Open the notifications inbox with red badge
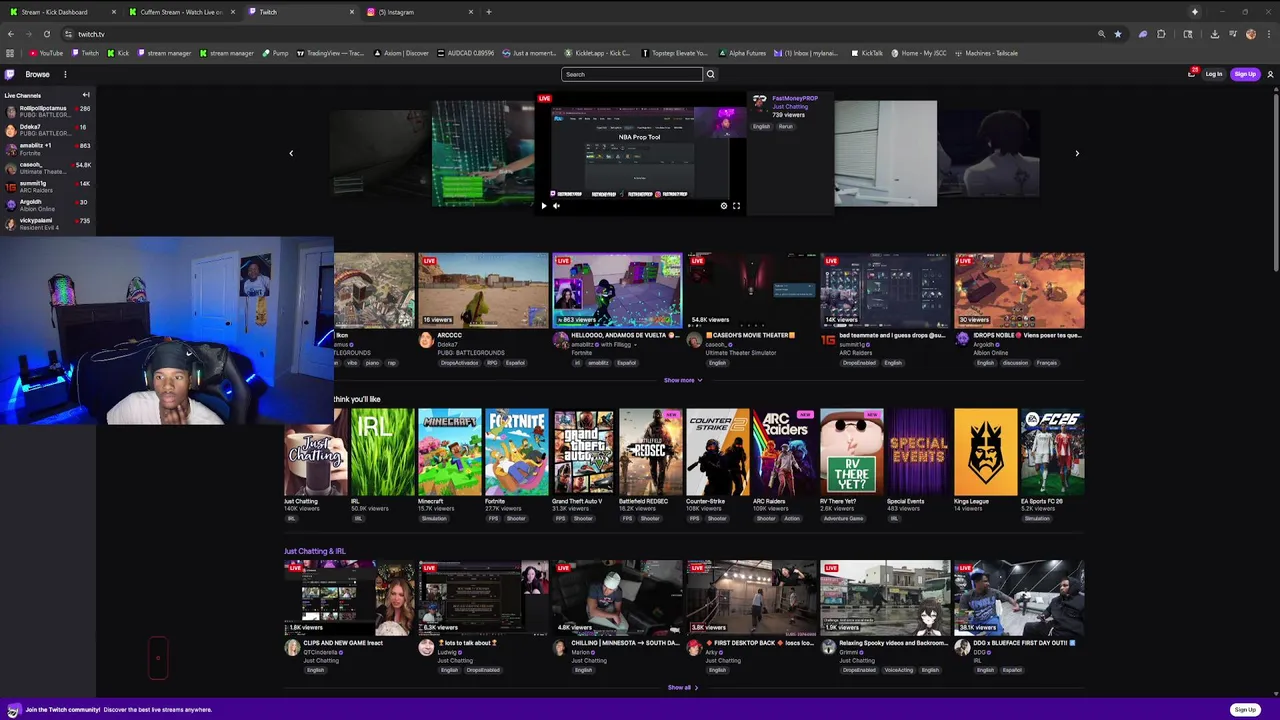1280x720 pixels. (x=1192, y=74)
